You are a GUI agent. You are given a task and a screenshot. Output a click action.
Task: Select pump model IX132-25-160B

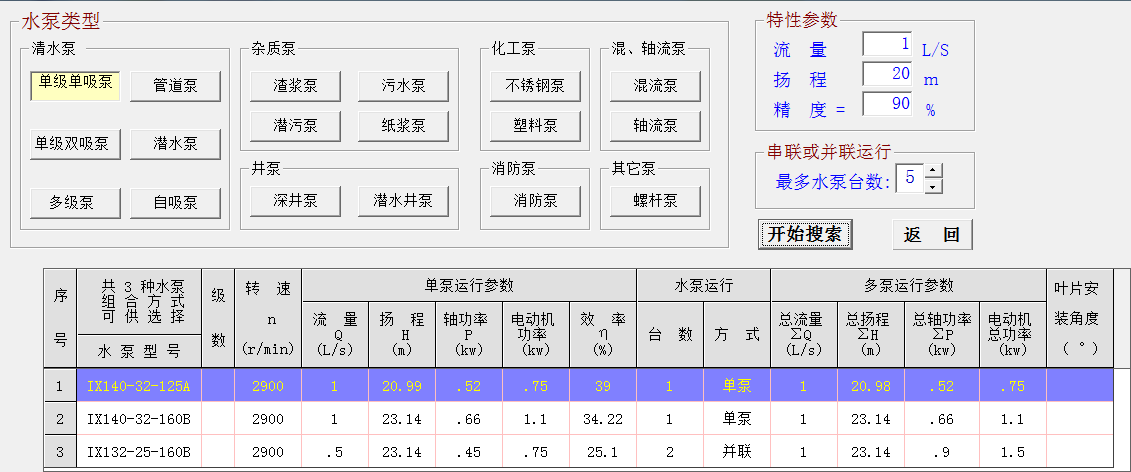tap(138, 453)
